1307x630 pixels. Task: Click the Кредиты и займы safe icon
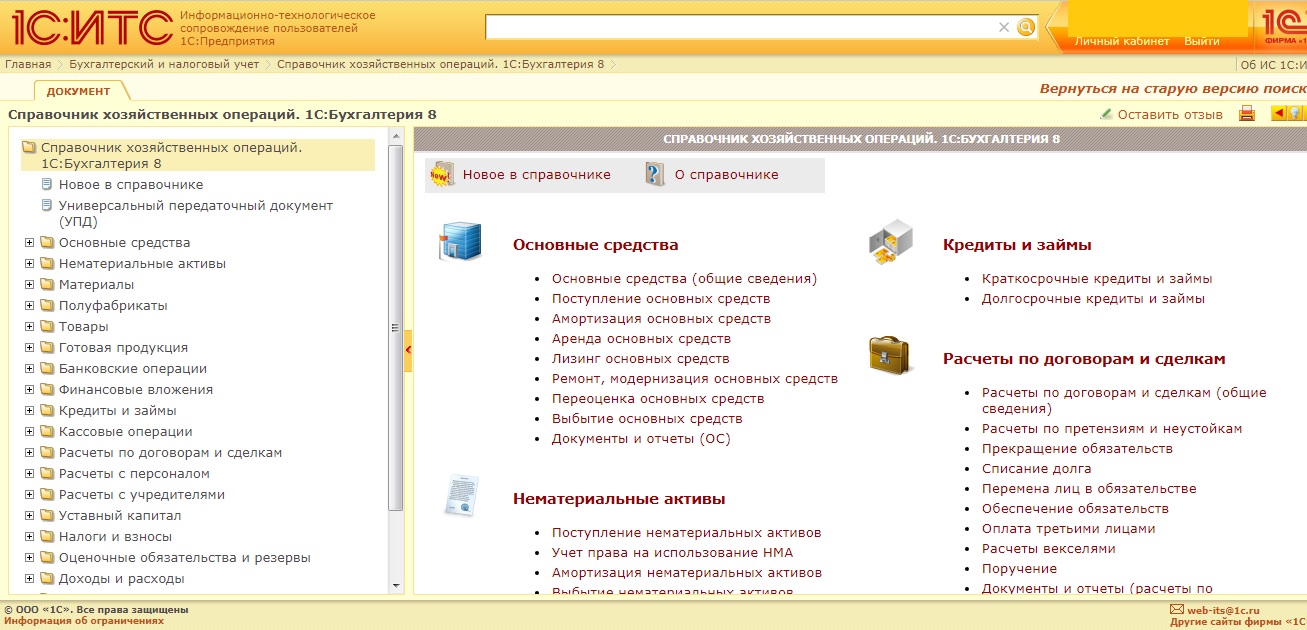pyautogui.click(x=889, y=243)
